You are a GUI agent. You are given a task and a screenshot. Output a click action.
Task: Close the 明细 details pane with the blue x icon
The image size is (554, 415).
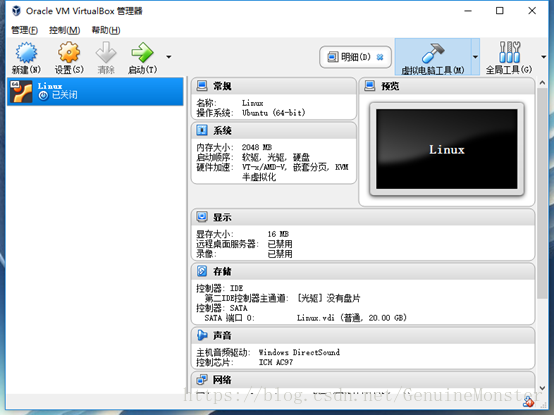point(380,57)
